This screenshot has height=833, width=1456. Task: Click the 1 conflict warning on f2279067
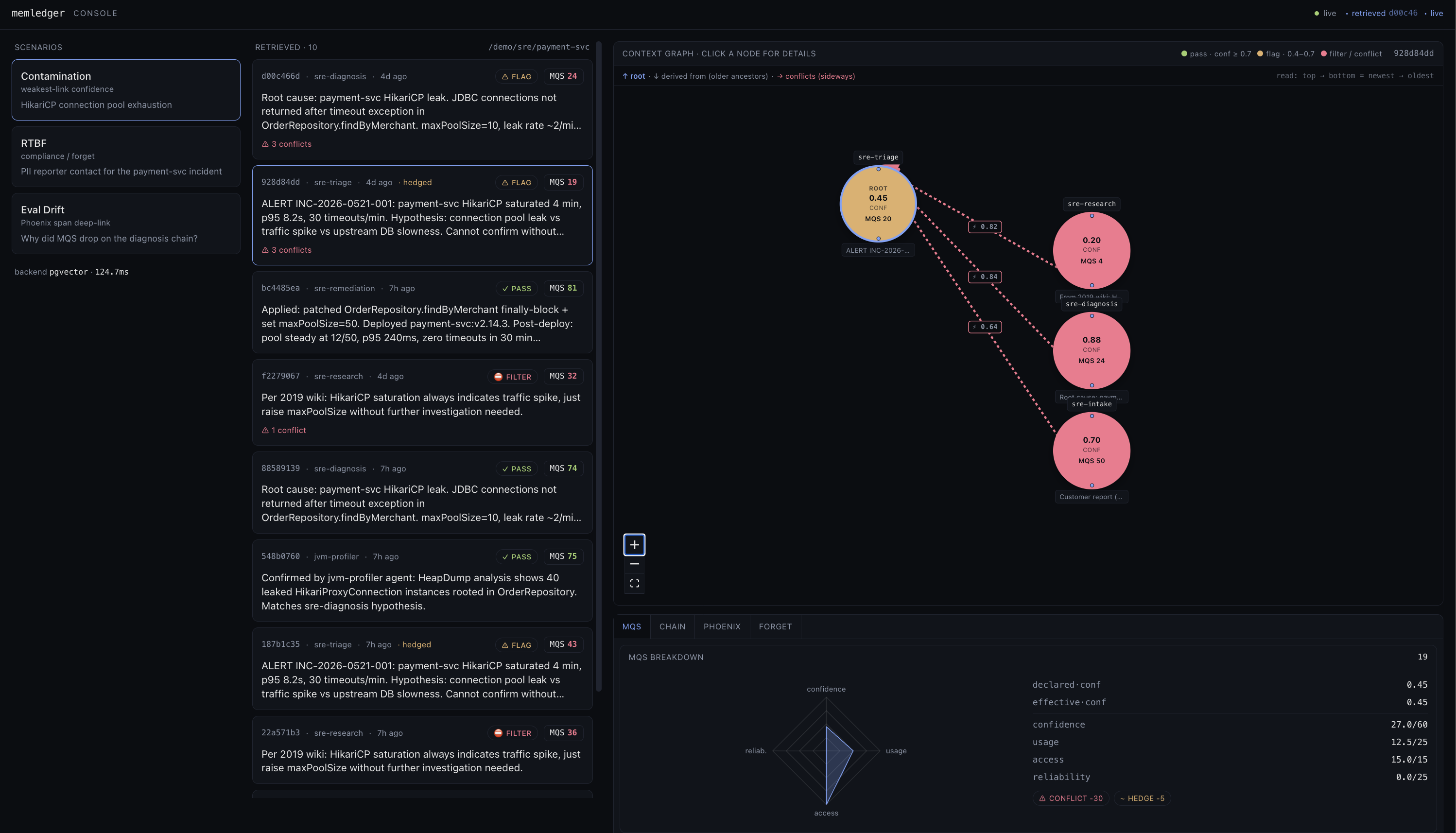[x=284, y=430]
